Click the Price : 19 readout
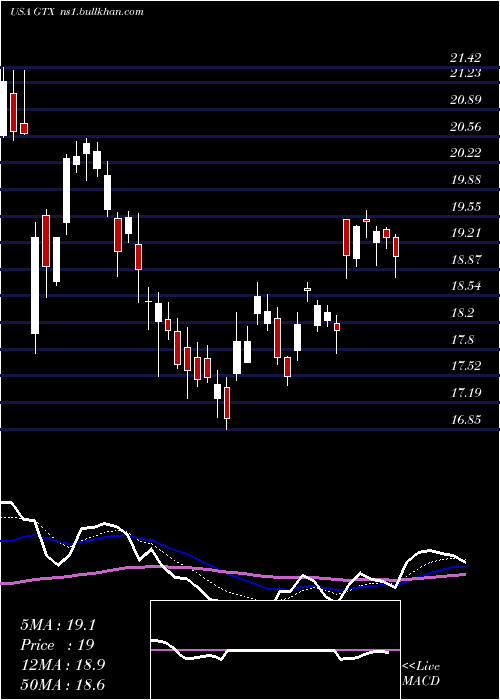500x700 pixels. click(57, 645)
